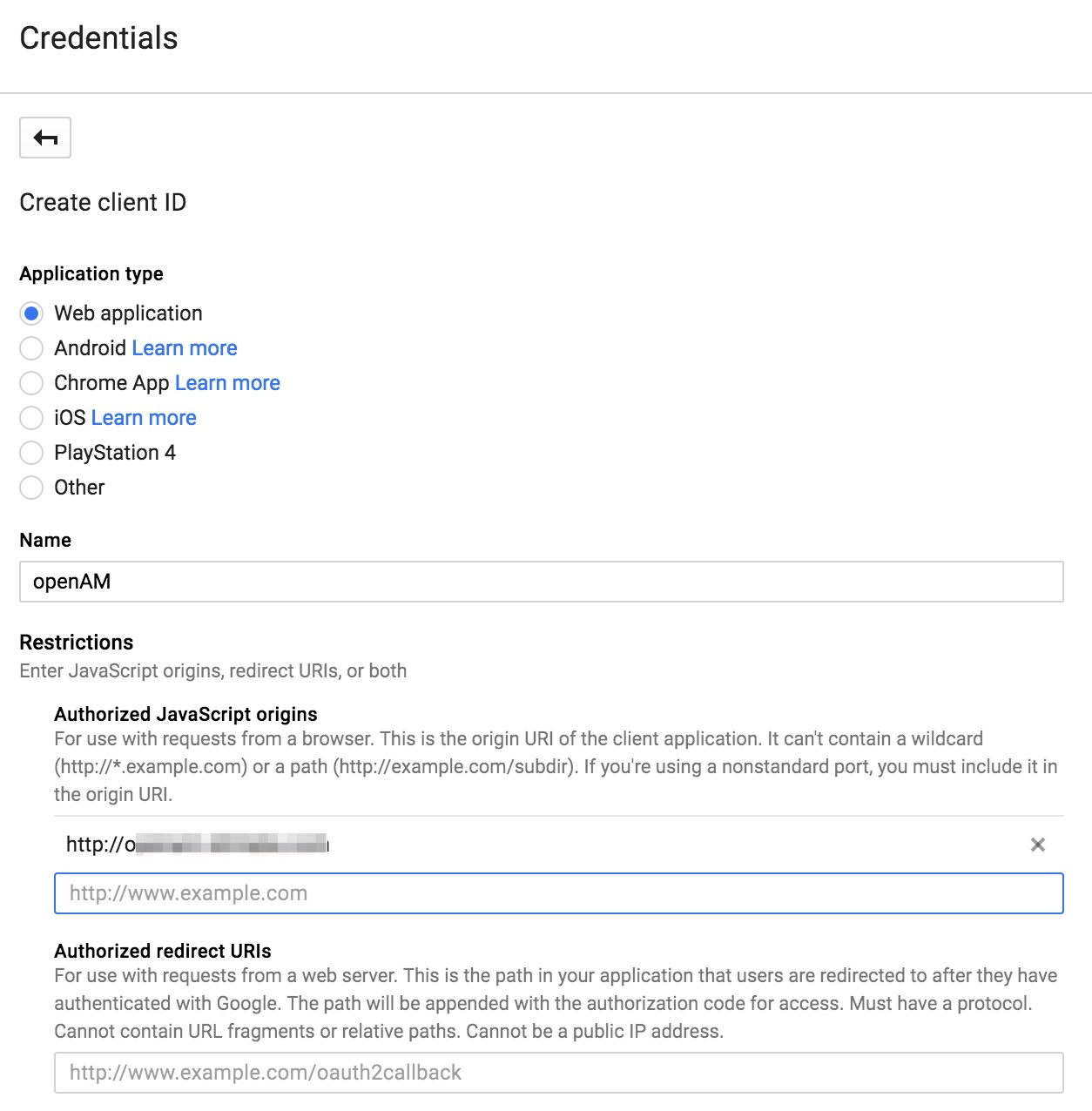Pick iOS as the application type
This screenshot has height=1111, width=1092.
click(x=31, y=418)
